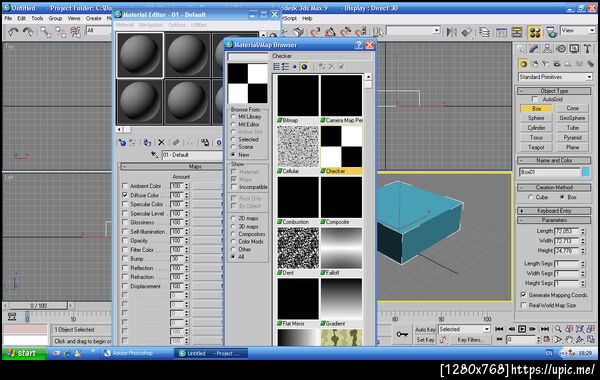Collapse the Maps rollout in Material Editor

[172, 166]
